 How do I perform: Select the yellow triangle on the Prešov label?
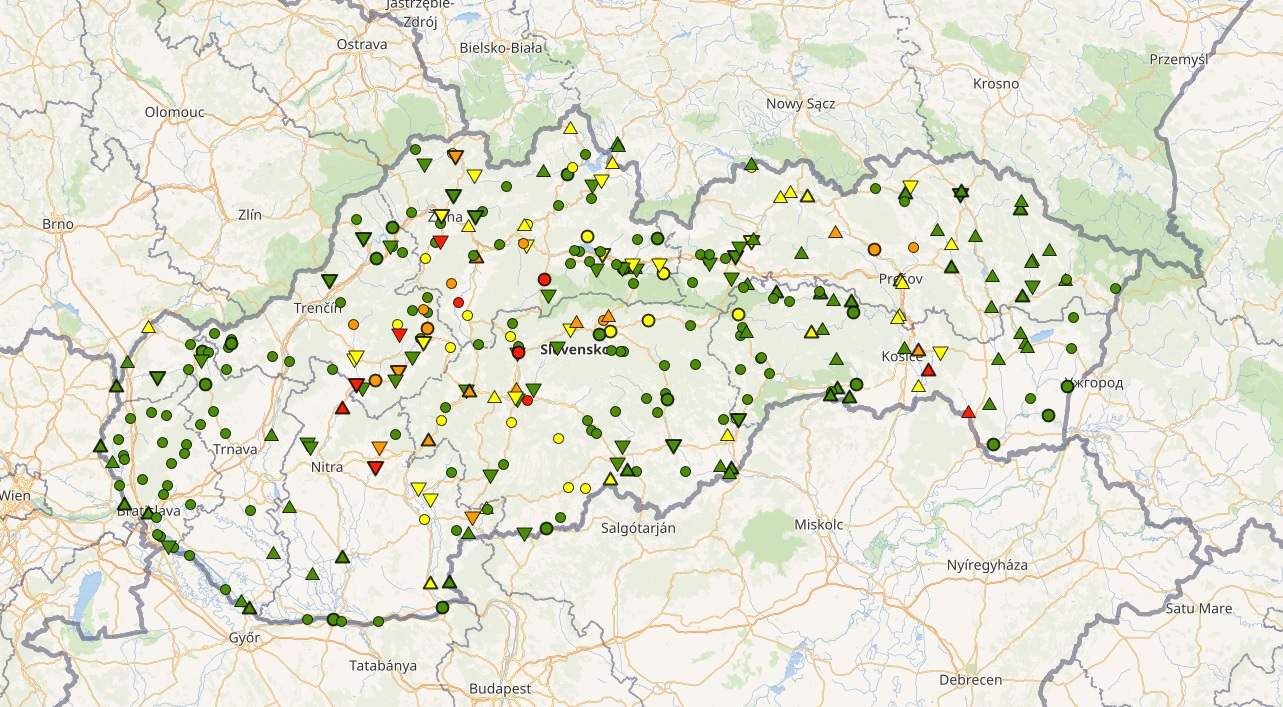[901, 282]
